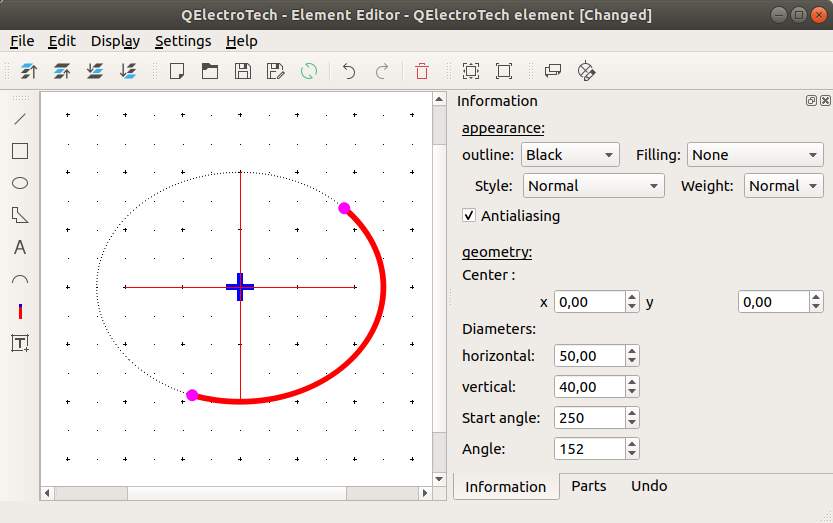
Task: Click the canvas vertical scrollbar up arrow
Action: [x=439, y=99]
